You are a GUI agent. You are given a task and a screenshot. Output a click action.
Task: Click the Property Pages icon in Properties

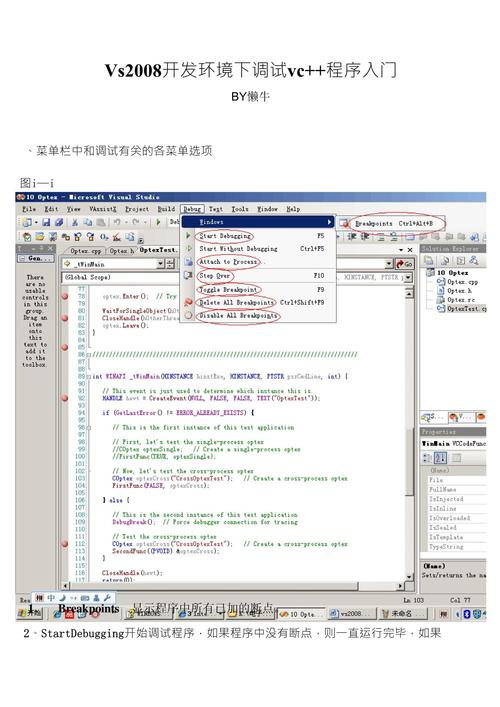[456, 458]
